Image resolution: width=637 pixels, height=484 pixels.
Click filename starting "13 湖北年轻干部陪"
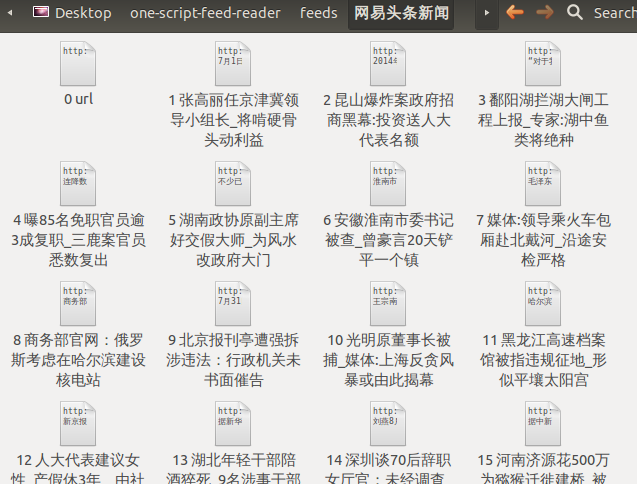pyautogui.click(x=234, y=468)
